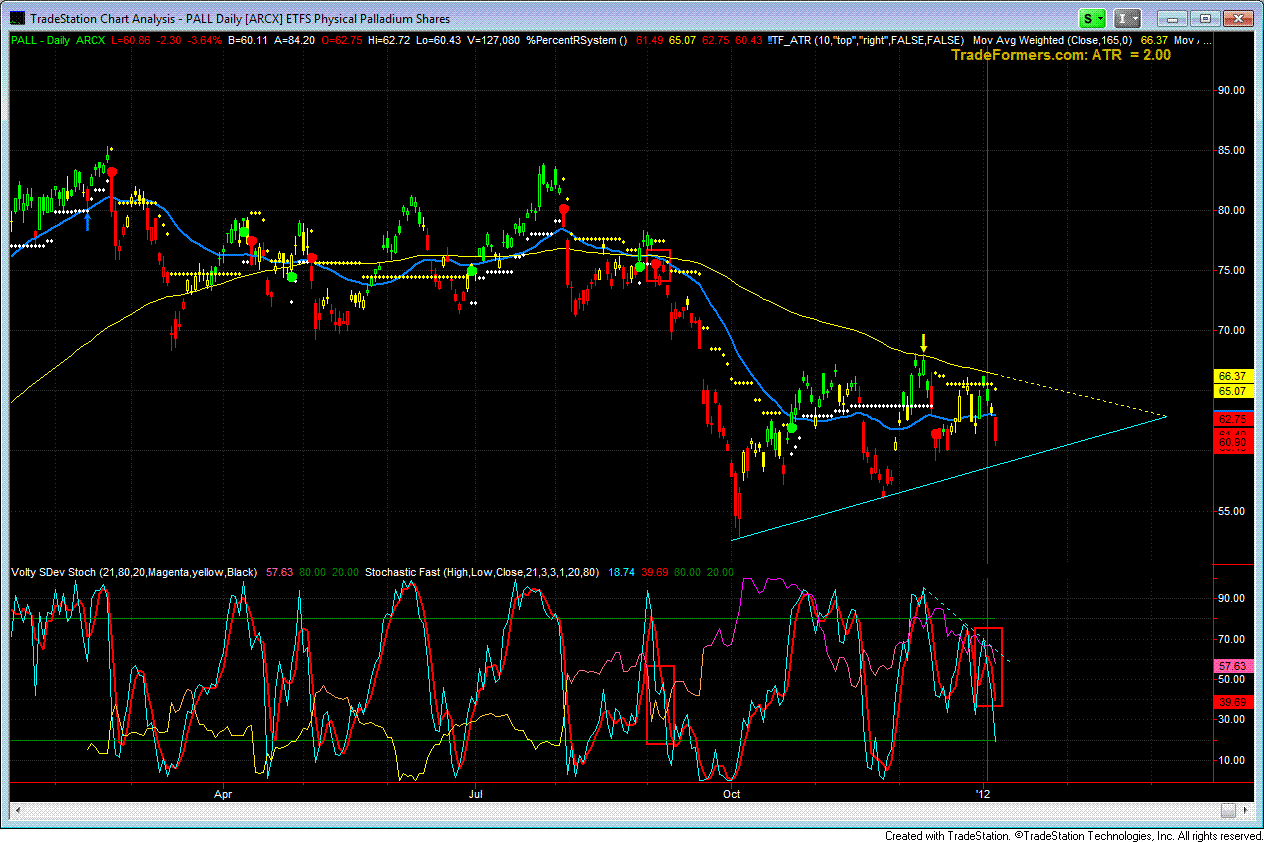Viewport: 1264px width, 842px height.
Task: Click the 10.00 stochastic axis label
Action: tap(1229, 760)
